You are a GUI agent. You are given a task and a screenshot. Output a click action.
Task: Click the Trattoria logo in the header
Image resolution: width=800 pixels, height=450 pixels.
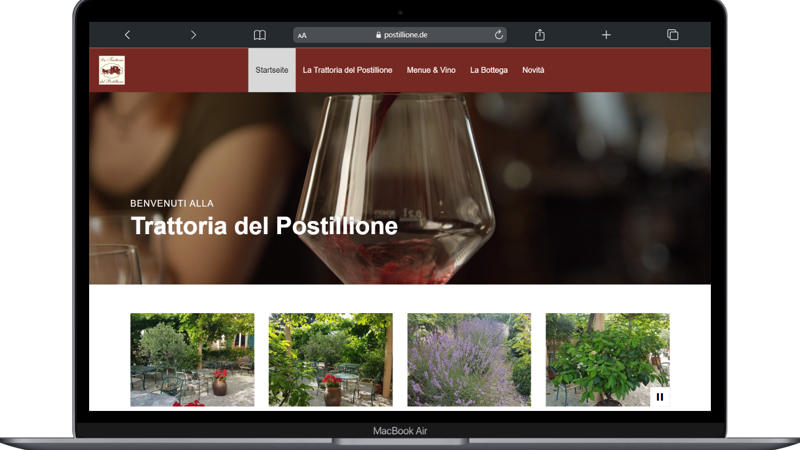pos(112,70)
